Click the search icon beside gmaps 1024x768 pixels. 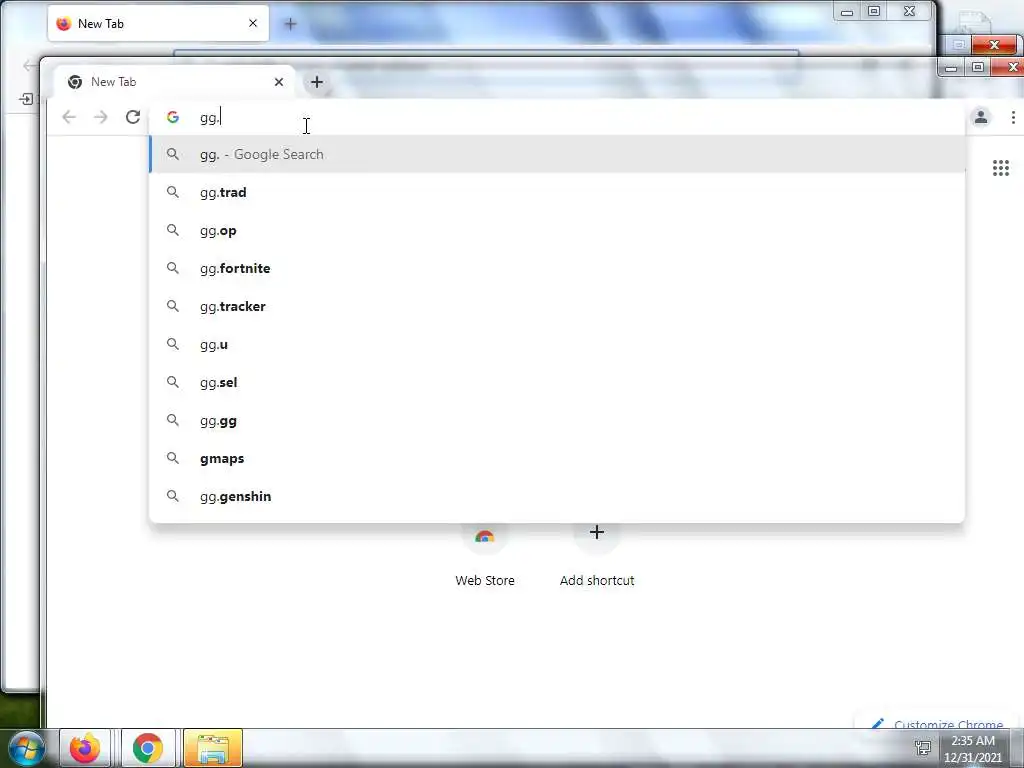tap(172, 458)
